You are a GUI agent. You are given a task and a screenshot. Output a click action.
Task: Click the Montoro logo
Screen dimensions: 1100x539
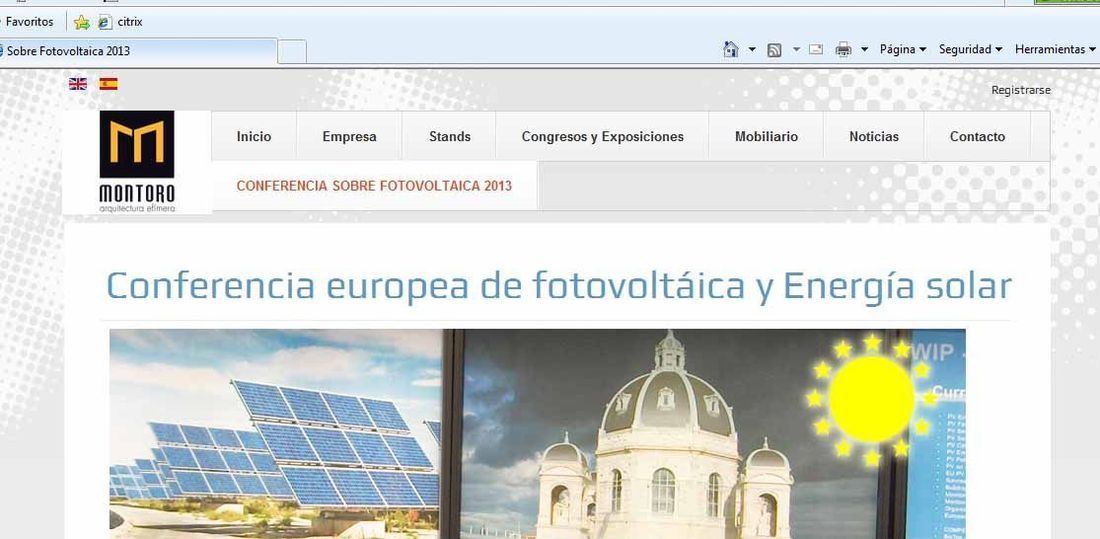click(137, 161)
